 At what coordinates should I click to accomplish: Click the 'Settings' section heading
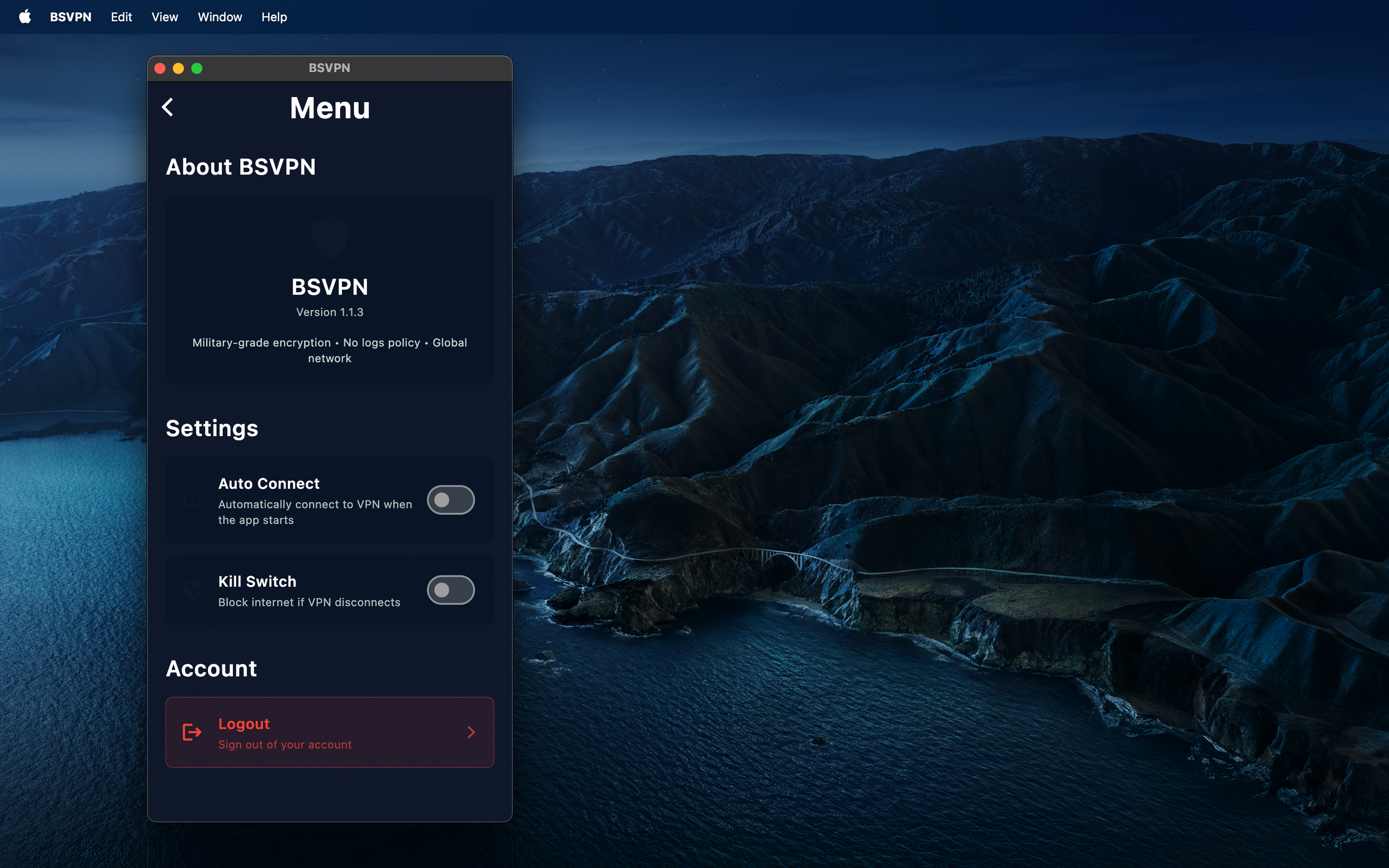pyautogui.click(x=212, y=428)
